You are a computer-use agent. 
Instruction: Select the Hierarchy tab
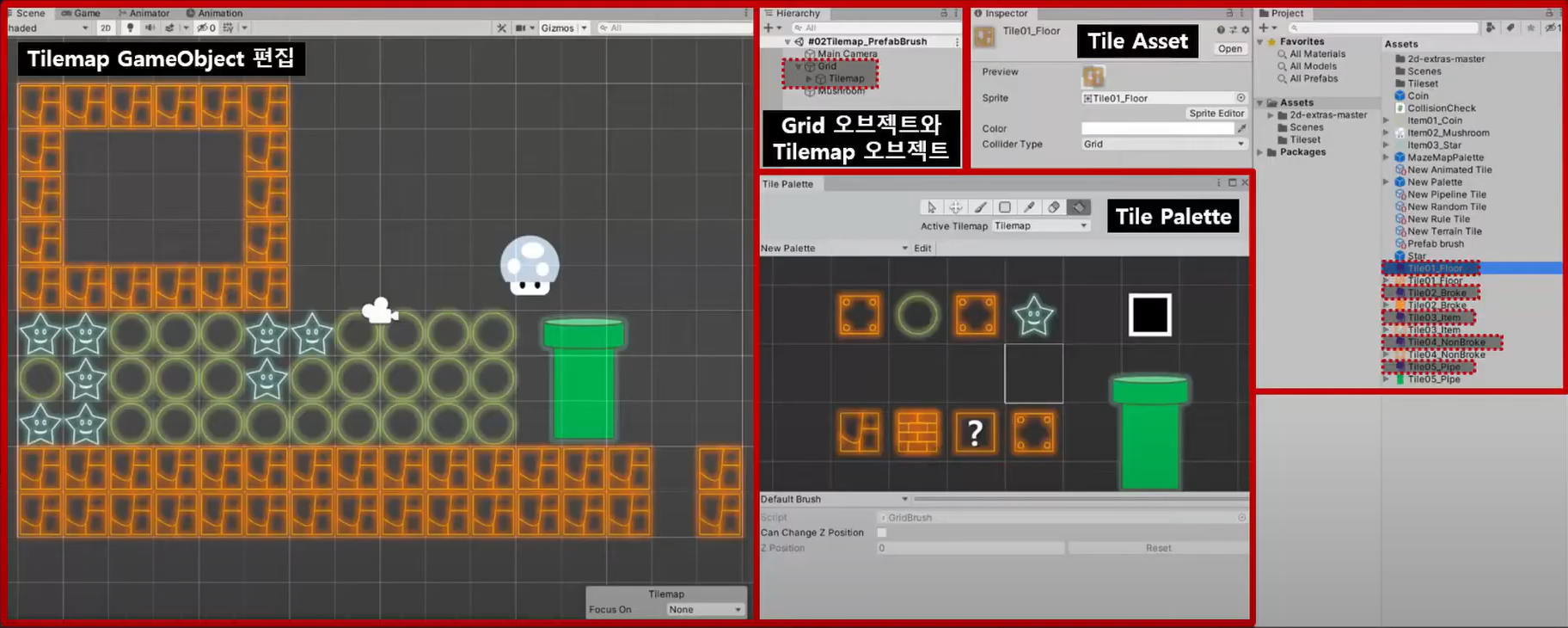point(793,13)
